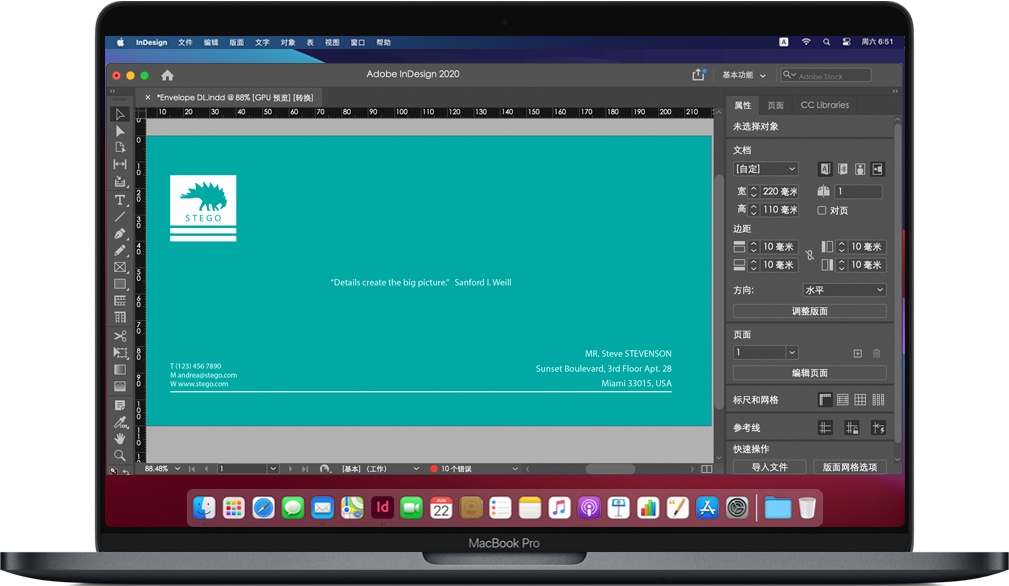Toggle rulers display in 标尺和网格
Screen dimensions: 1009x586
pos(825,400)
